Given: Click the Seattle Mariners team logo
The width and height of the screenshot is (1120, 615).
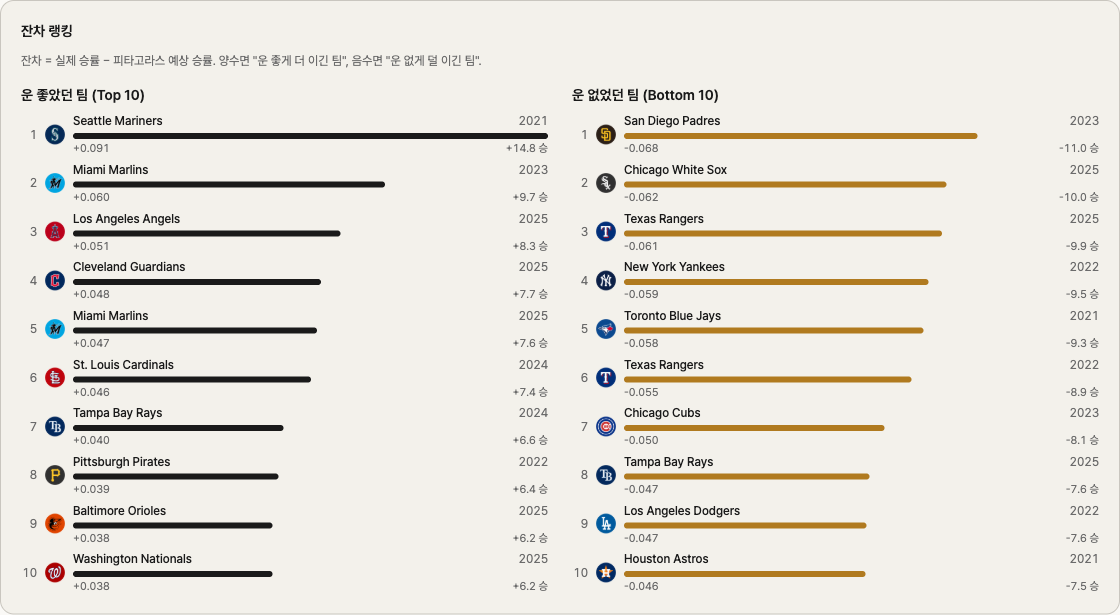Looking at the screenshot, I should [55, 135].
